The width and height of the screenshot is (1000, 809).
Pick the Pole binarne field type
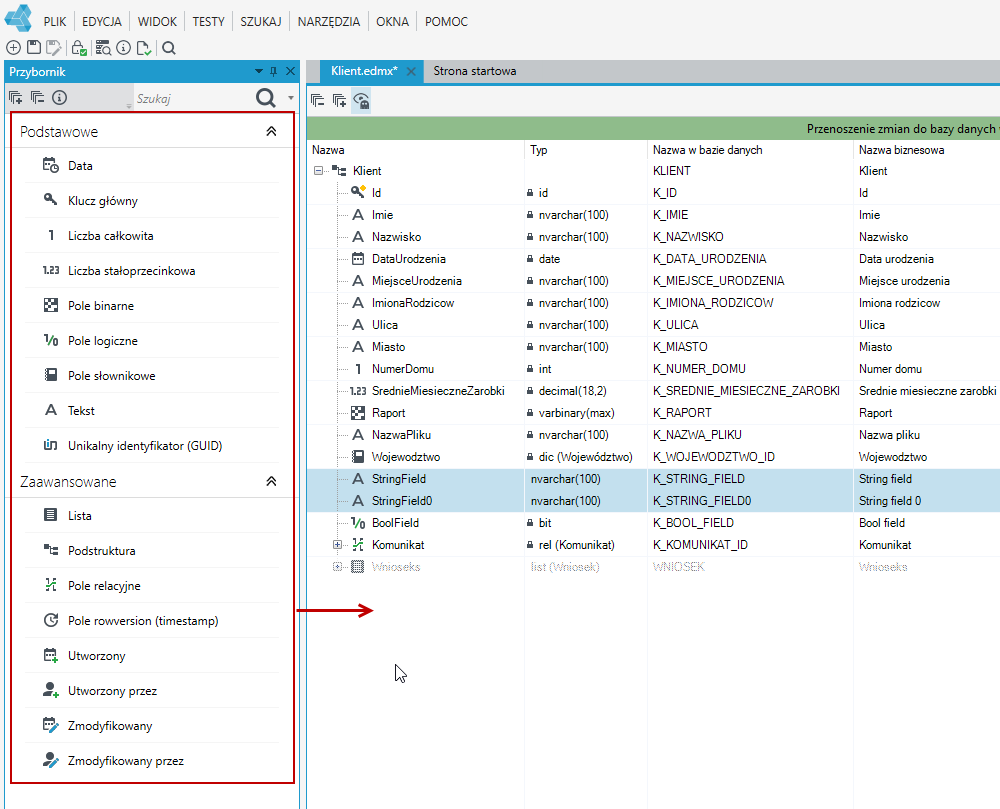152,306
